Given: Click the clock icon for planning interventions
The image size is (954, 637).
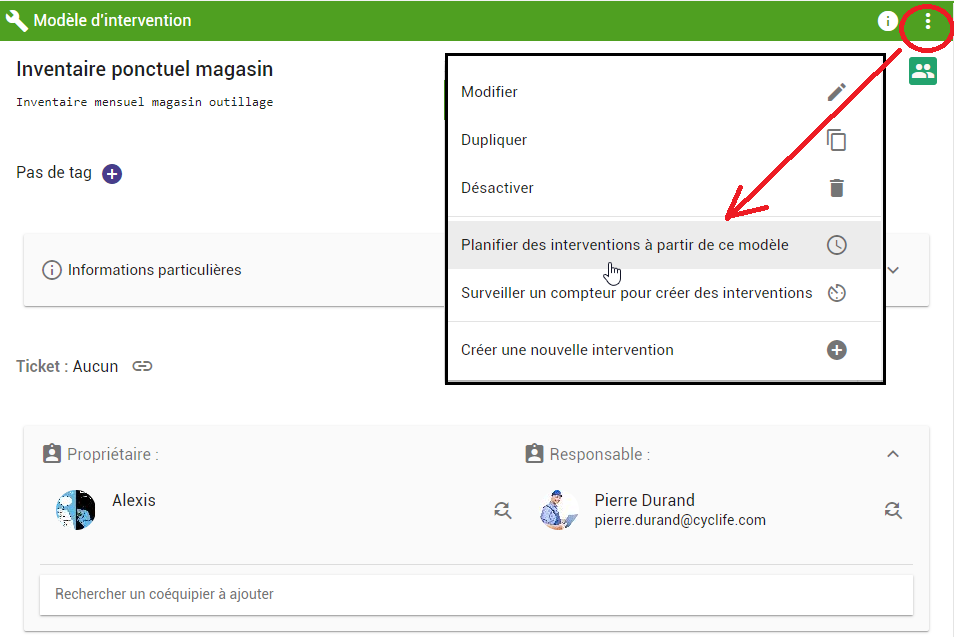Looking at the screenshot, I should pyautogui.click(x=837, y=245).
